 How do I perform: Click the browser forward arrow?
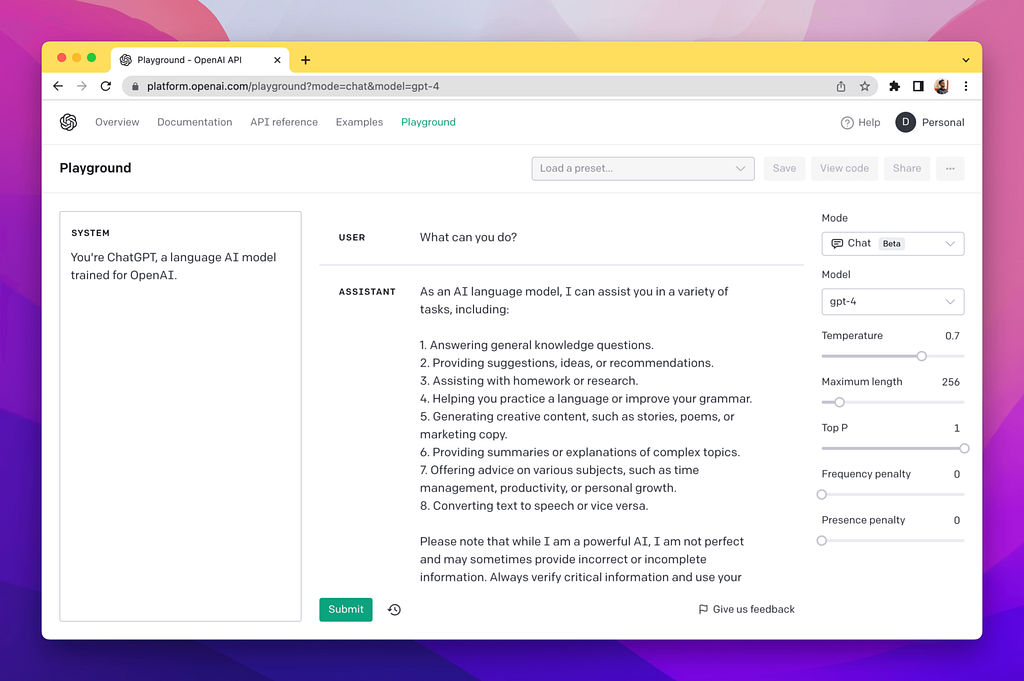pos(82,86)
